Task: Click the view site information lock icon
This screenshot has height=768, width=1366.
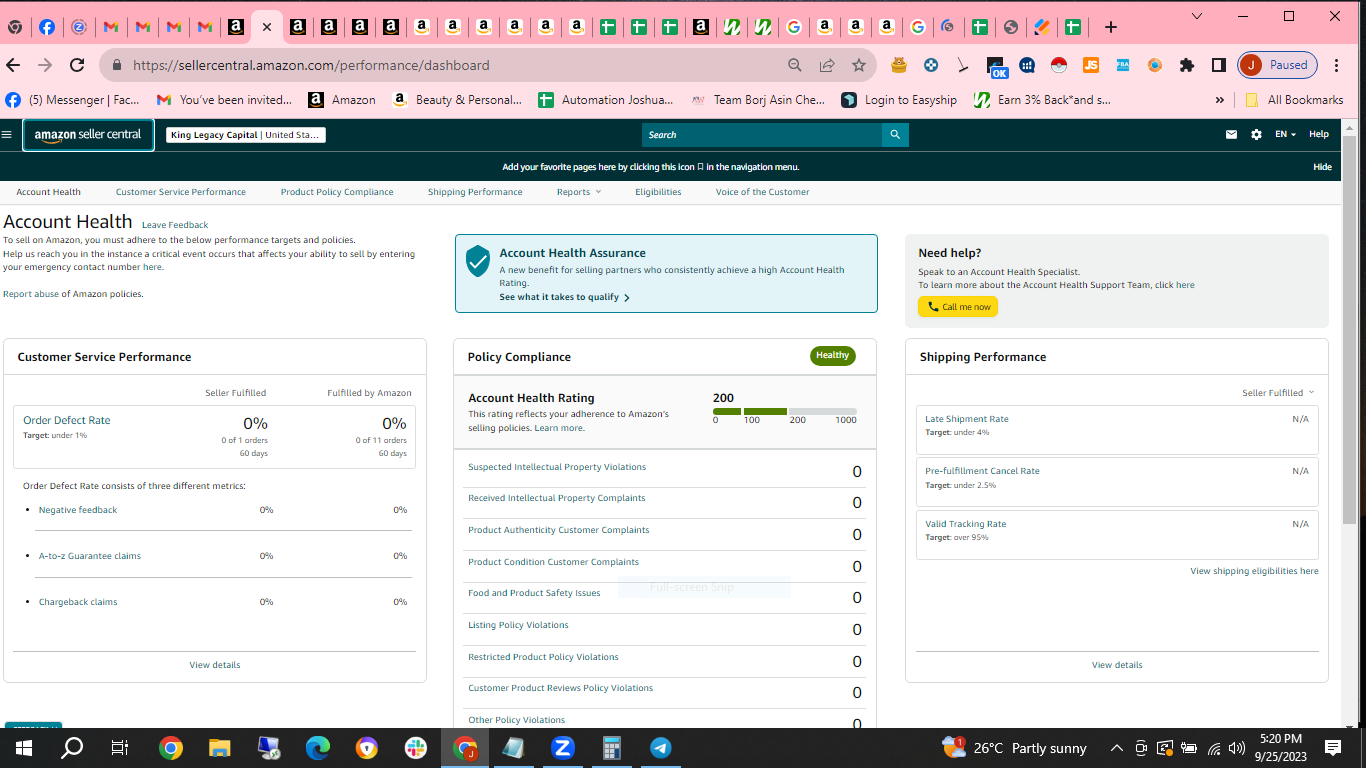Action: [x=117, y=65]
